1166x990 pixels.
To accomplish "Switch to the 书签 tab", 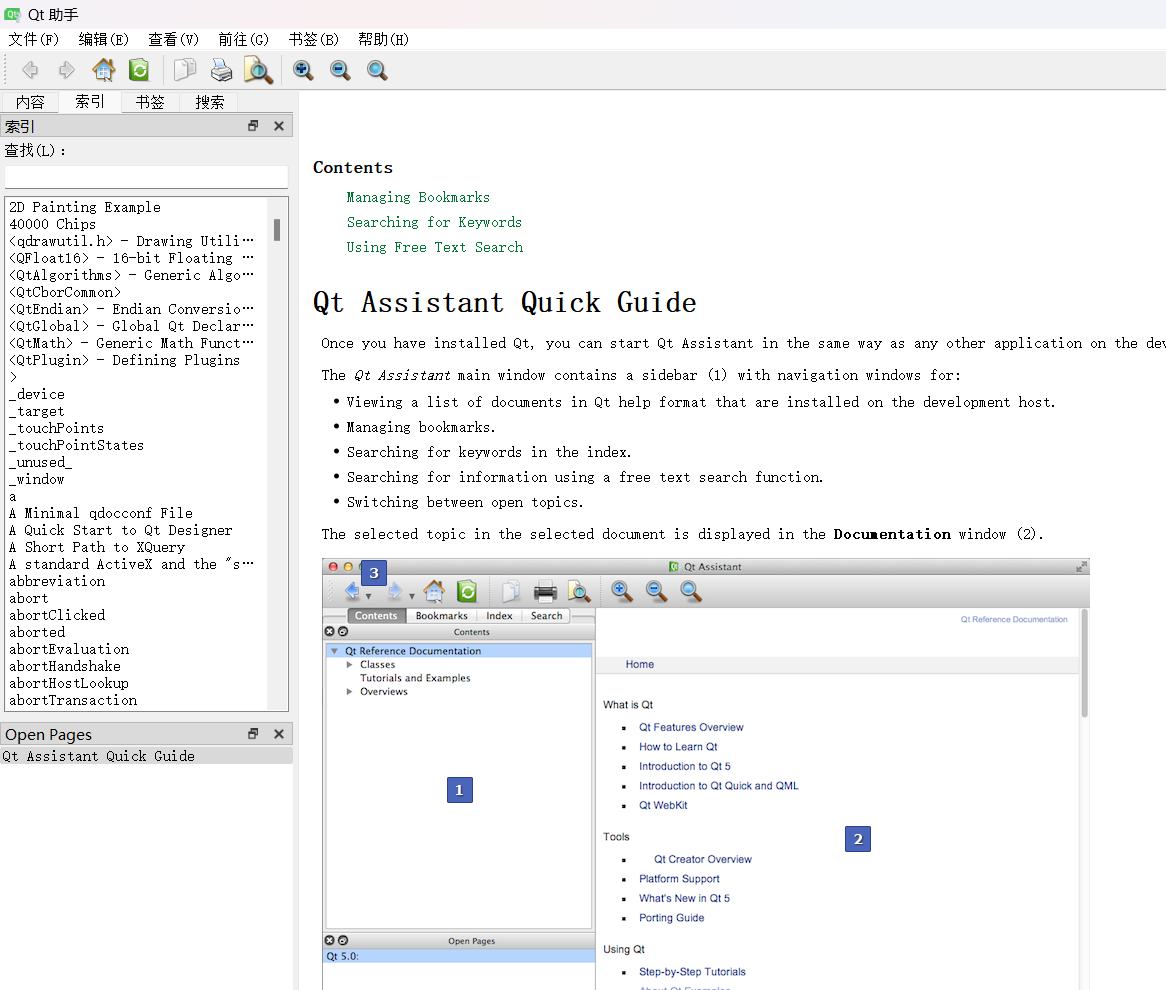I will (x=149, y=102).
